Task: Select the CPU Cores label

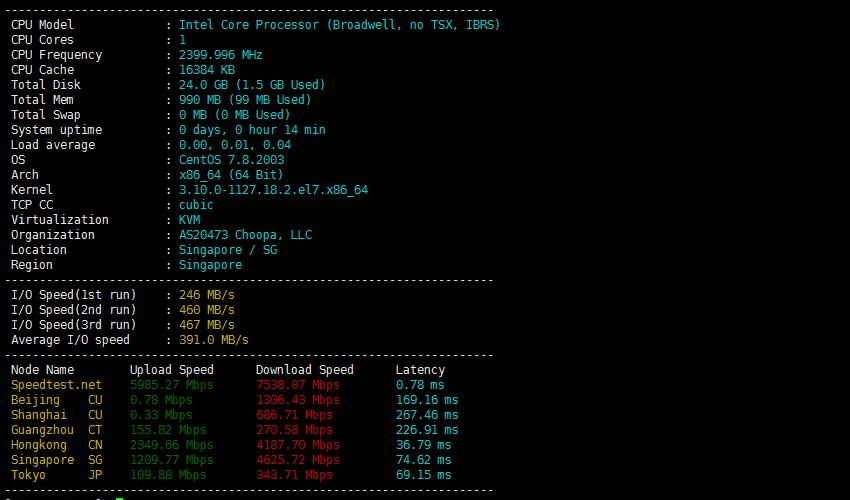Action: [42, 40]
